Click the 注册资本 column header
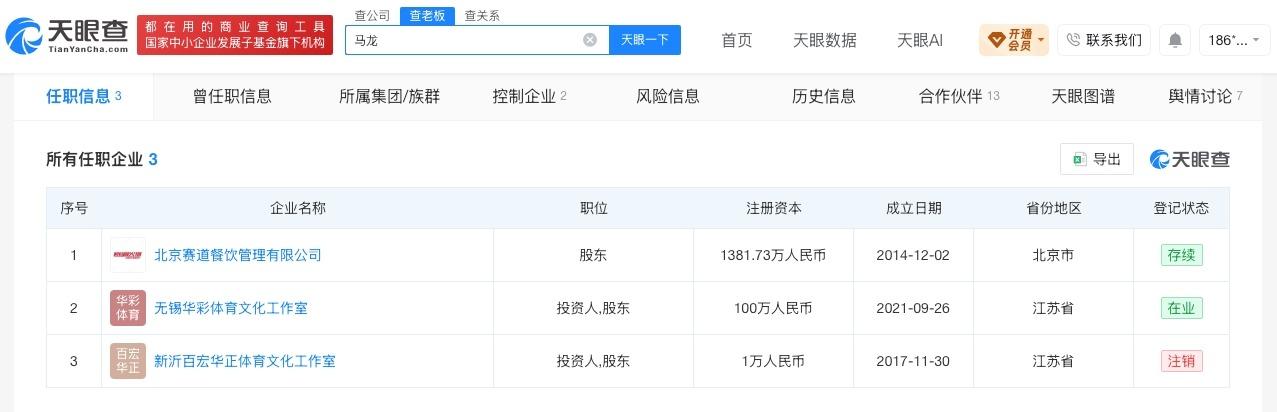This screenshot has width=1277, height=412. point(774,208)
